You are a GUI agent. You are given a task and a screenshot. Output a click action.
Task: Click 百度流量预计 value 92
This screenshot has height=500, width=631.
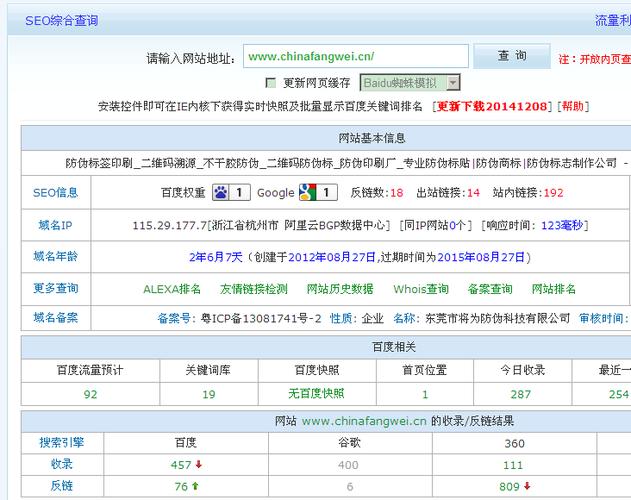[91, 394]
